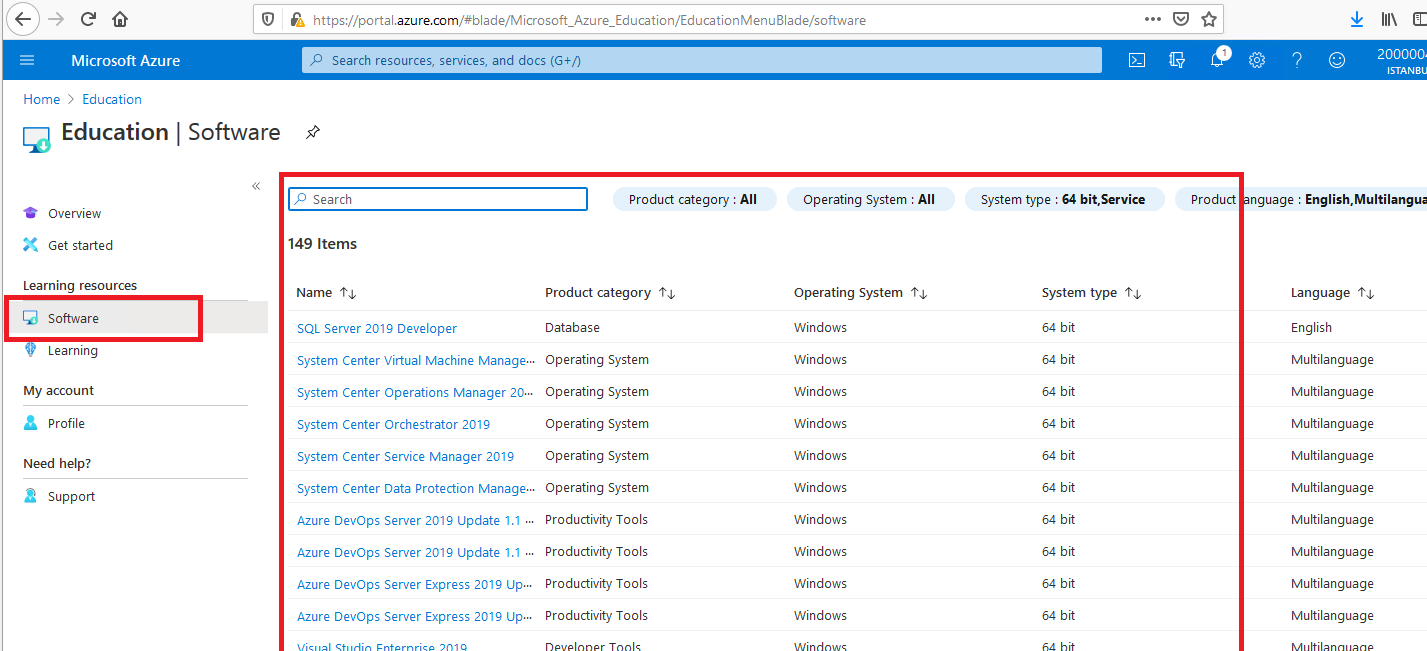
Task: Open System Center Service Manager 2019 link
Action: tap(405, 456)
